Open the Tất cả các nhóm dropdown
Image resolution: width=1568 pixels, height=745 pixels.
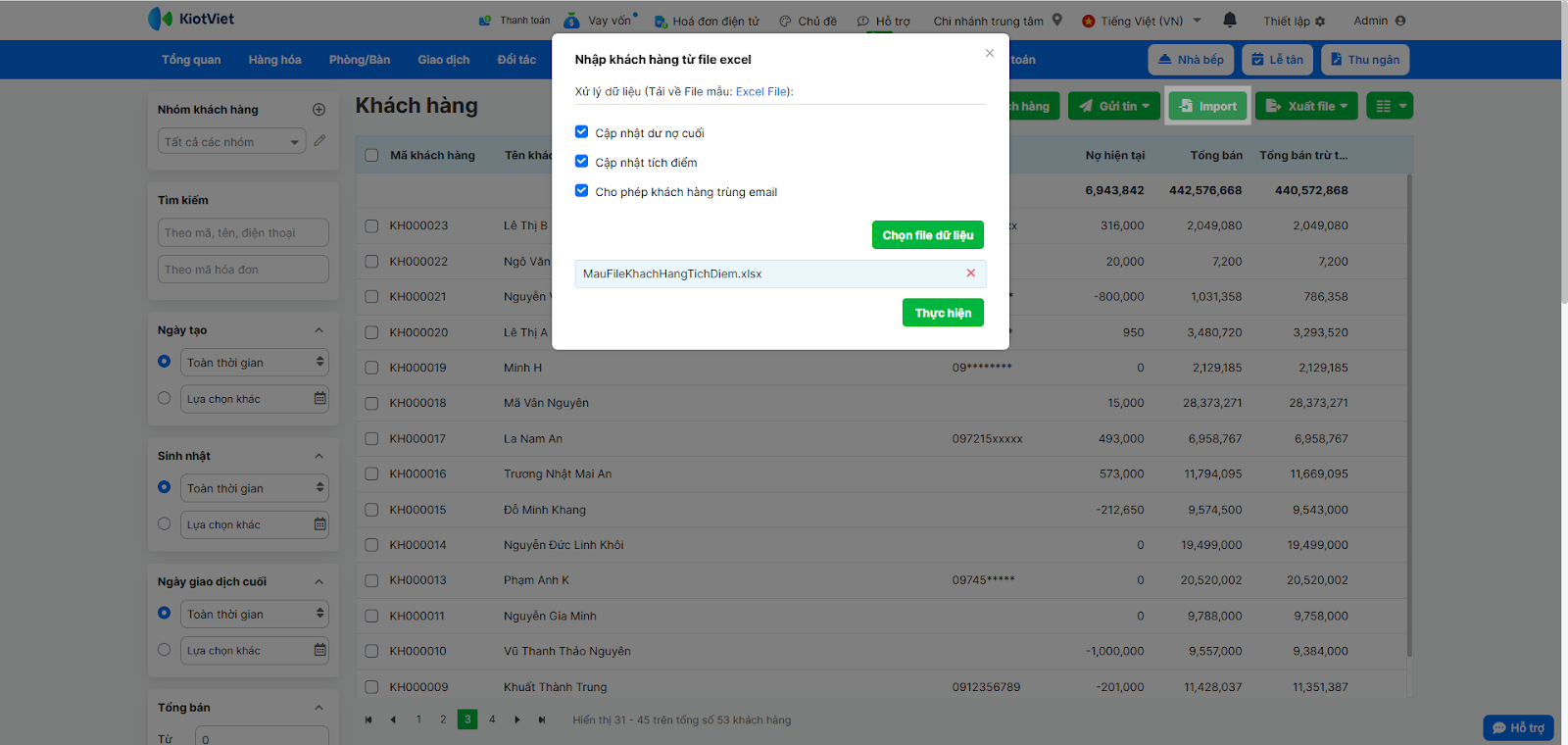coord(231,142)
